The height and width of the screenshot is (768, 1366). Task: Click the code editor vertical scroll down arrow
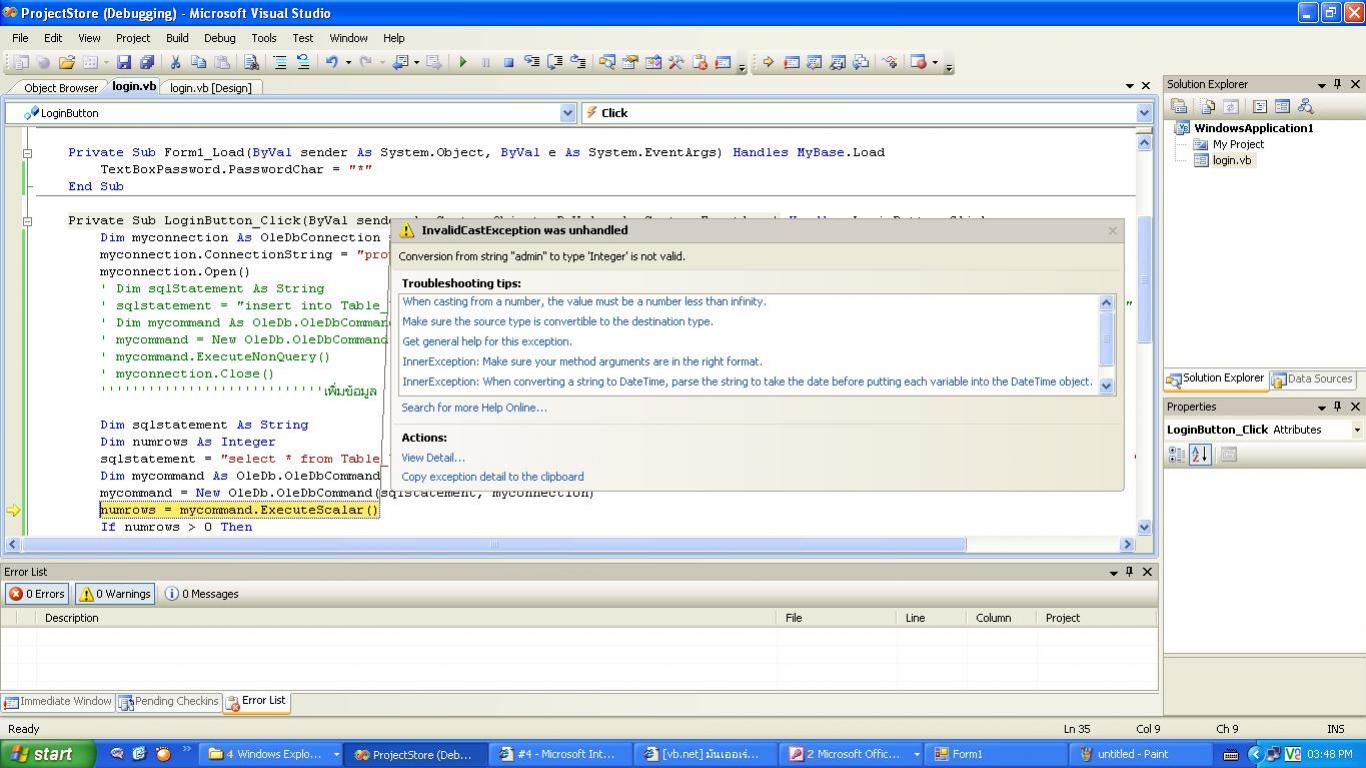1144,527
